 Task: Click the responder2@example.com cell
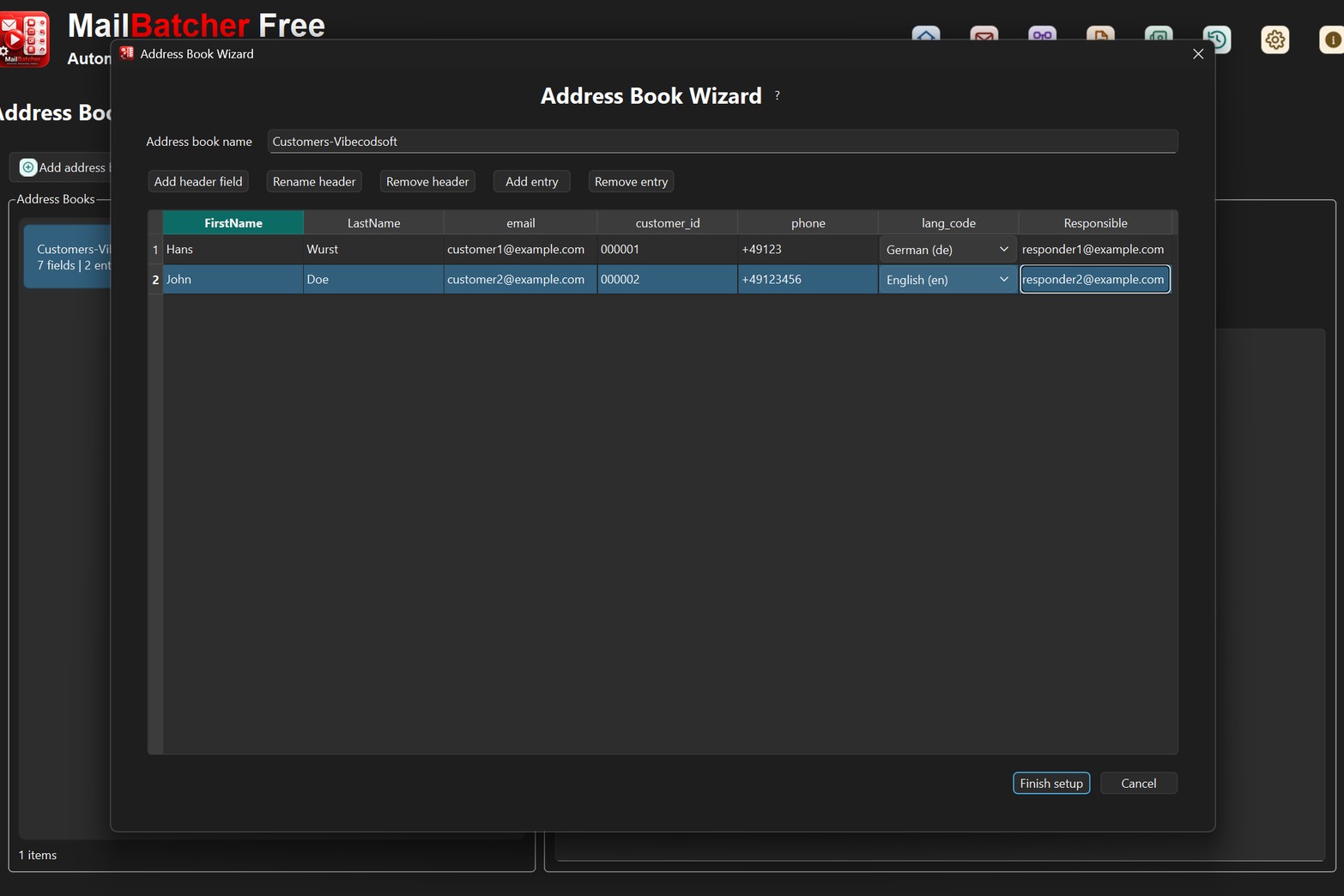pos(1095,280)
